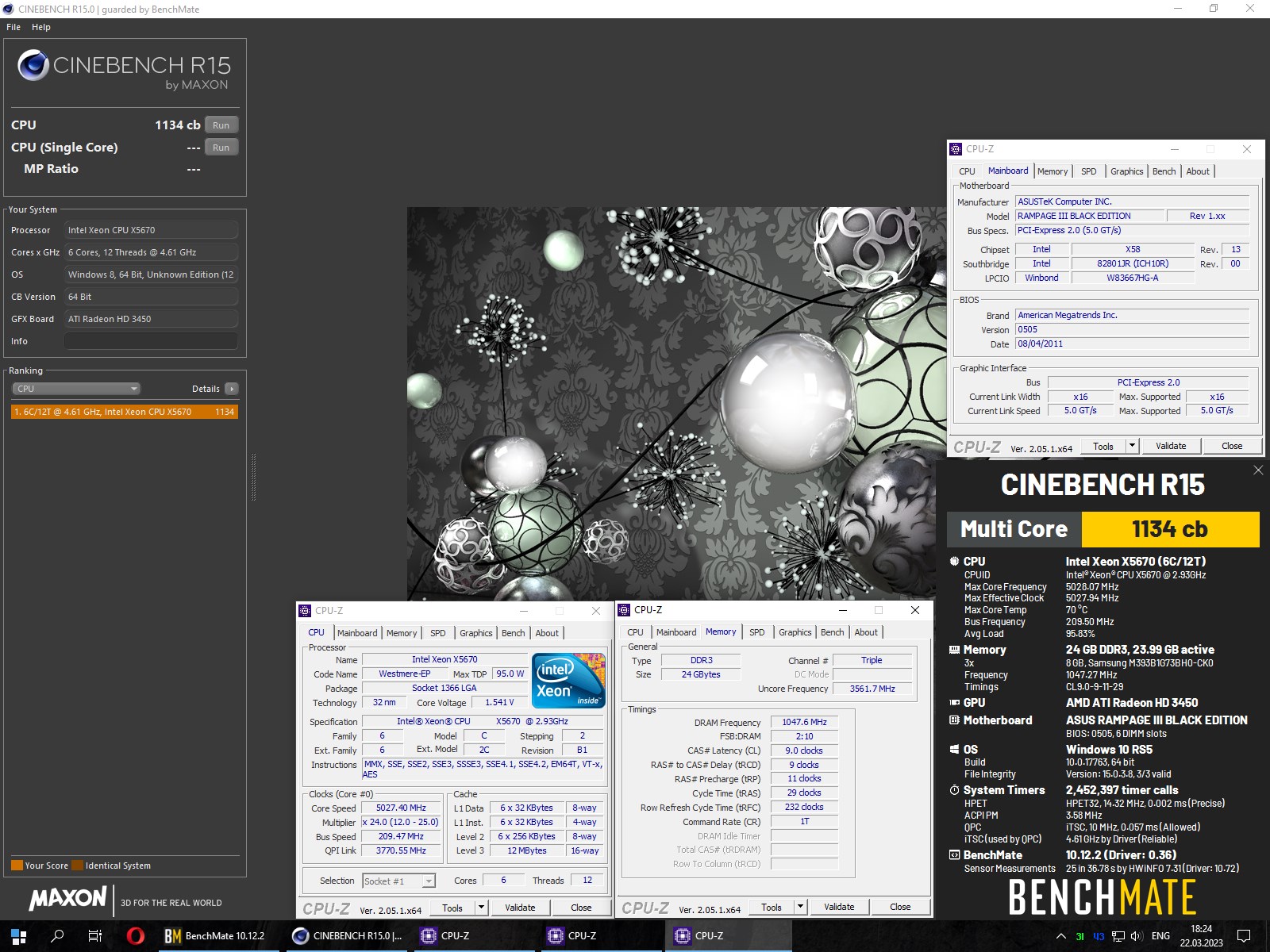Click Close button in Mainboard CPU-Z window
Viewport: 1270px width, 952px height.
pos(1232,446)
